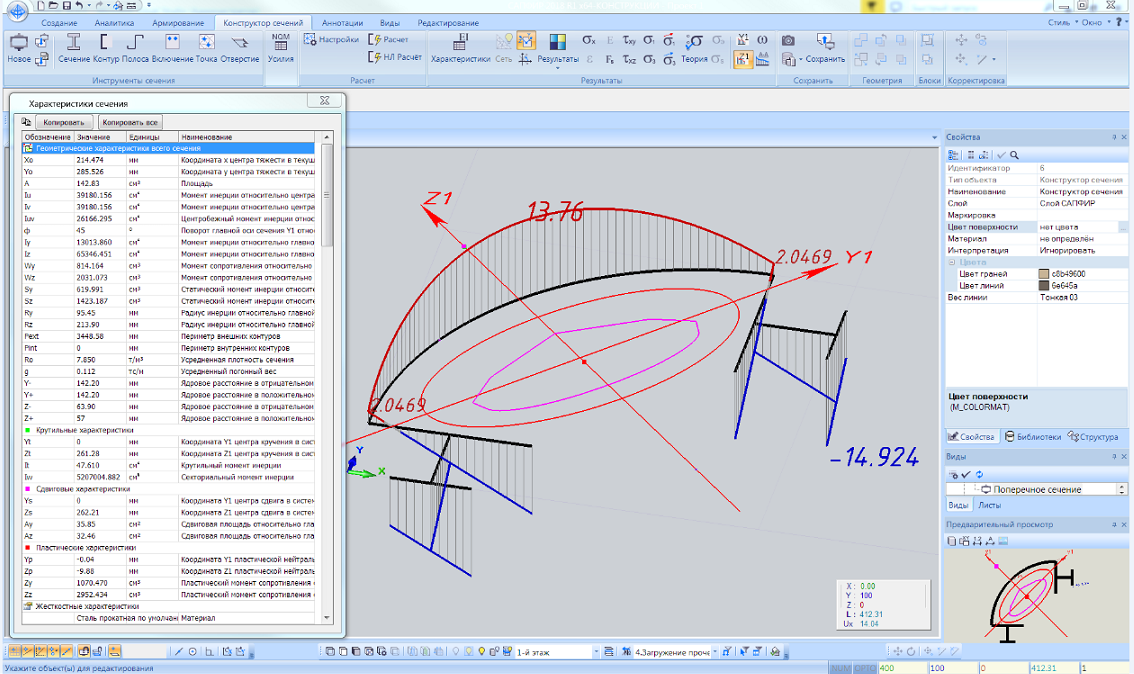Show the σx stress result
Image resolution: width=1134 pixels, height=674 pixels.
(589, 41)
